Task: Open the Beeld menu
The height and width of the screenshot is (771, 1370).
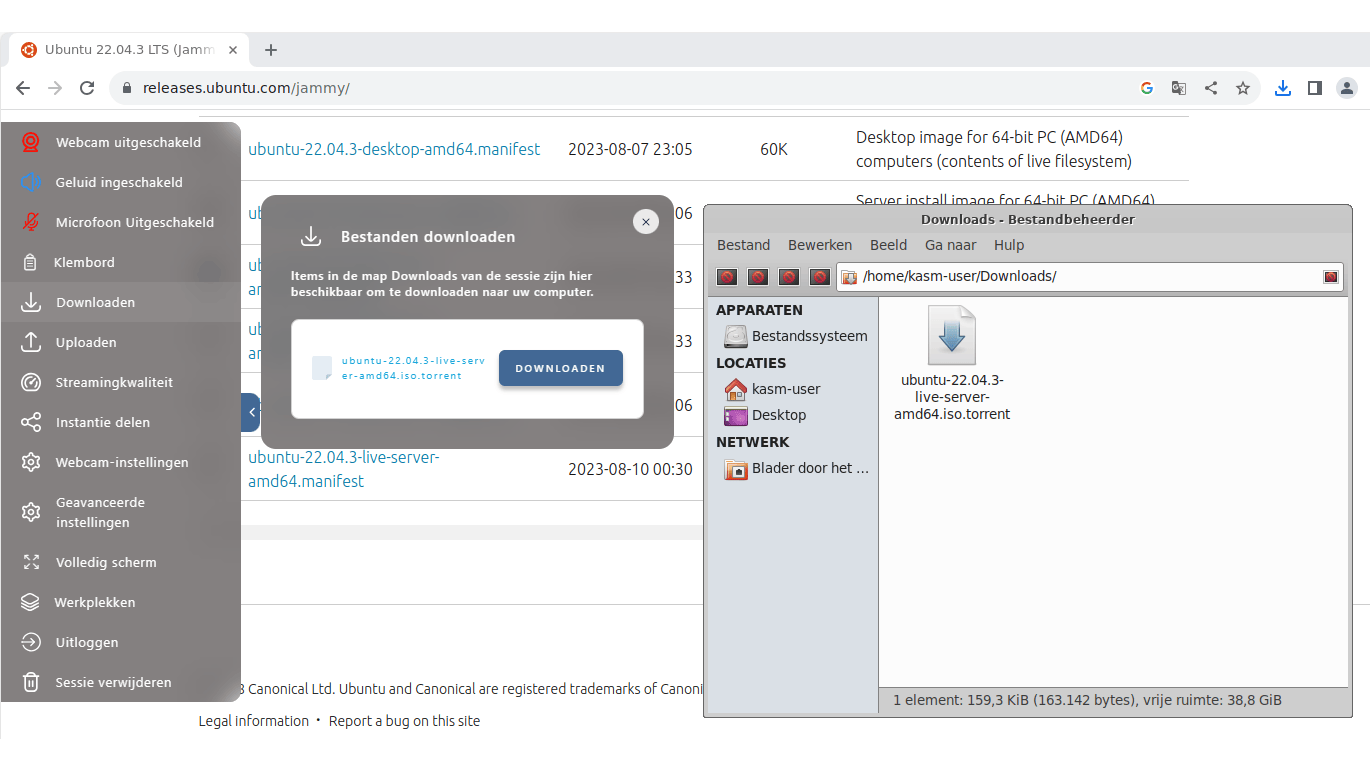Action: point(888,245)
